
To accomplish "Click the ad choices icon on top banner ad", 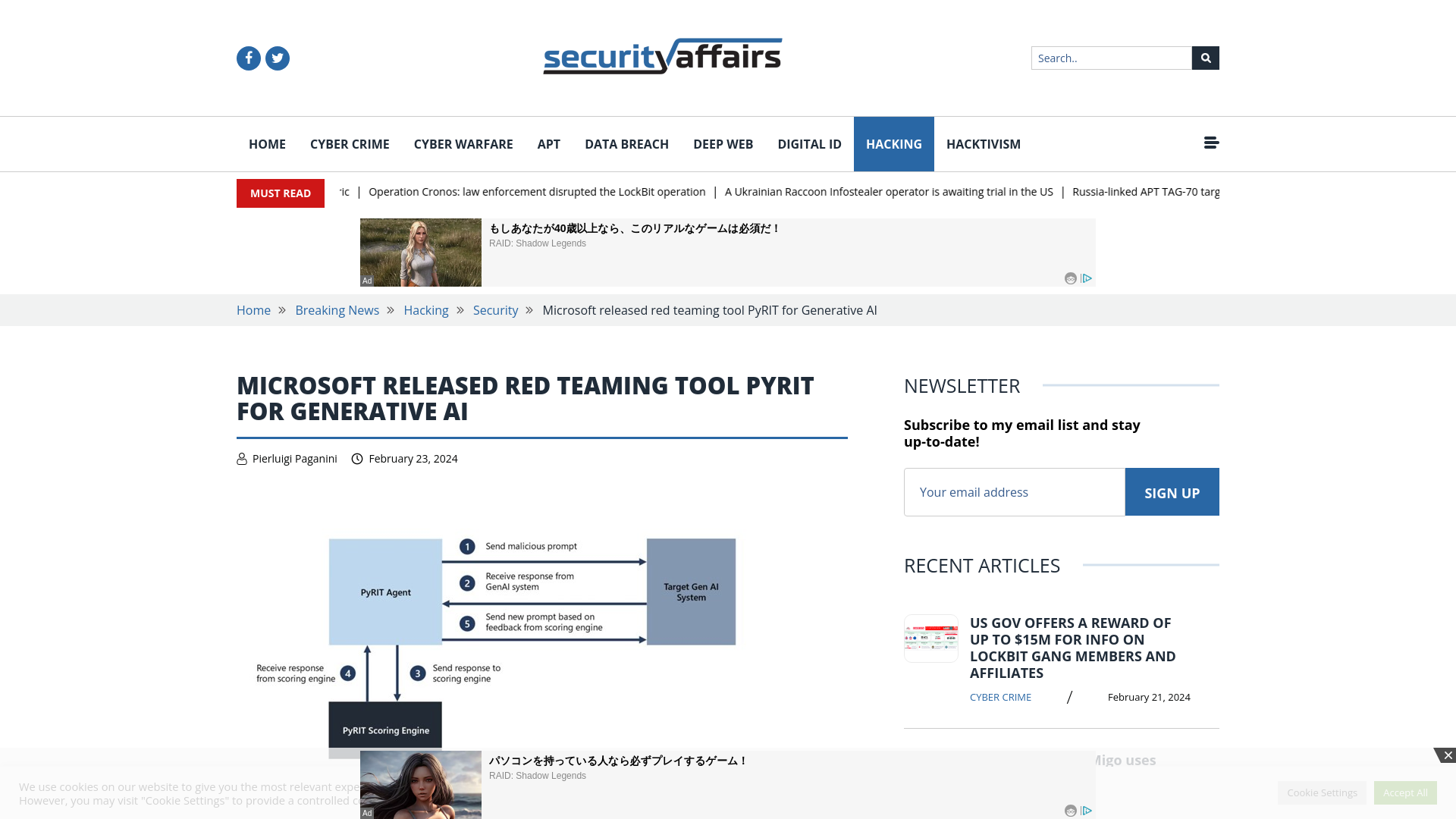I will point(1087,278).
